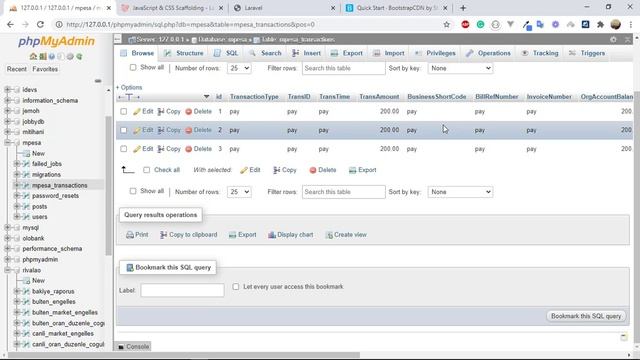Open the green reload navigation panel icon
The height and width of the screenshot is (360, 640).
coord(79,56)
